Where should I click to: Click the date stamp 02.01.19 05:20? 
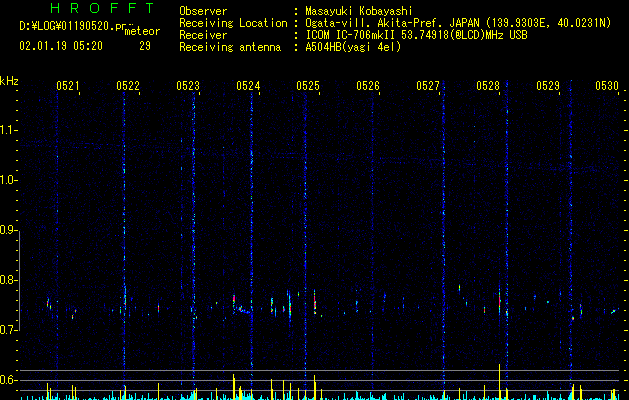pos(61,46)
